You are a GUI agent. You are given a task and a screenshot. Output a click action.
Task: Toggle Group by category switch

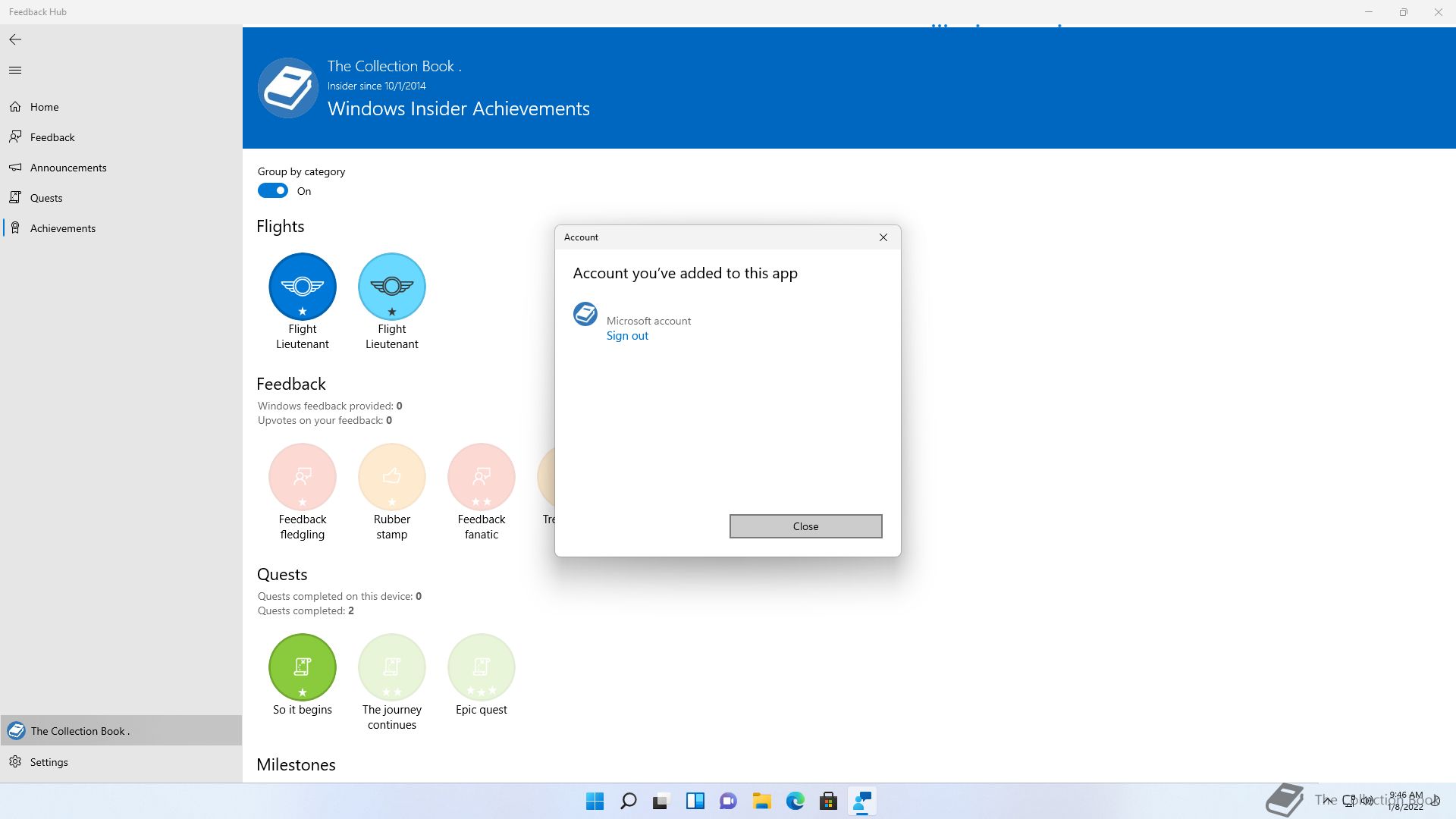point(273,191)
